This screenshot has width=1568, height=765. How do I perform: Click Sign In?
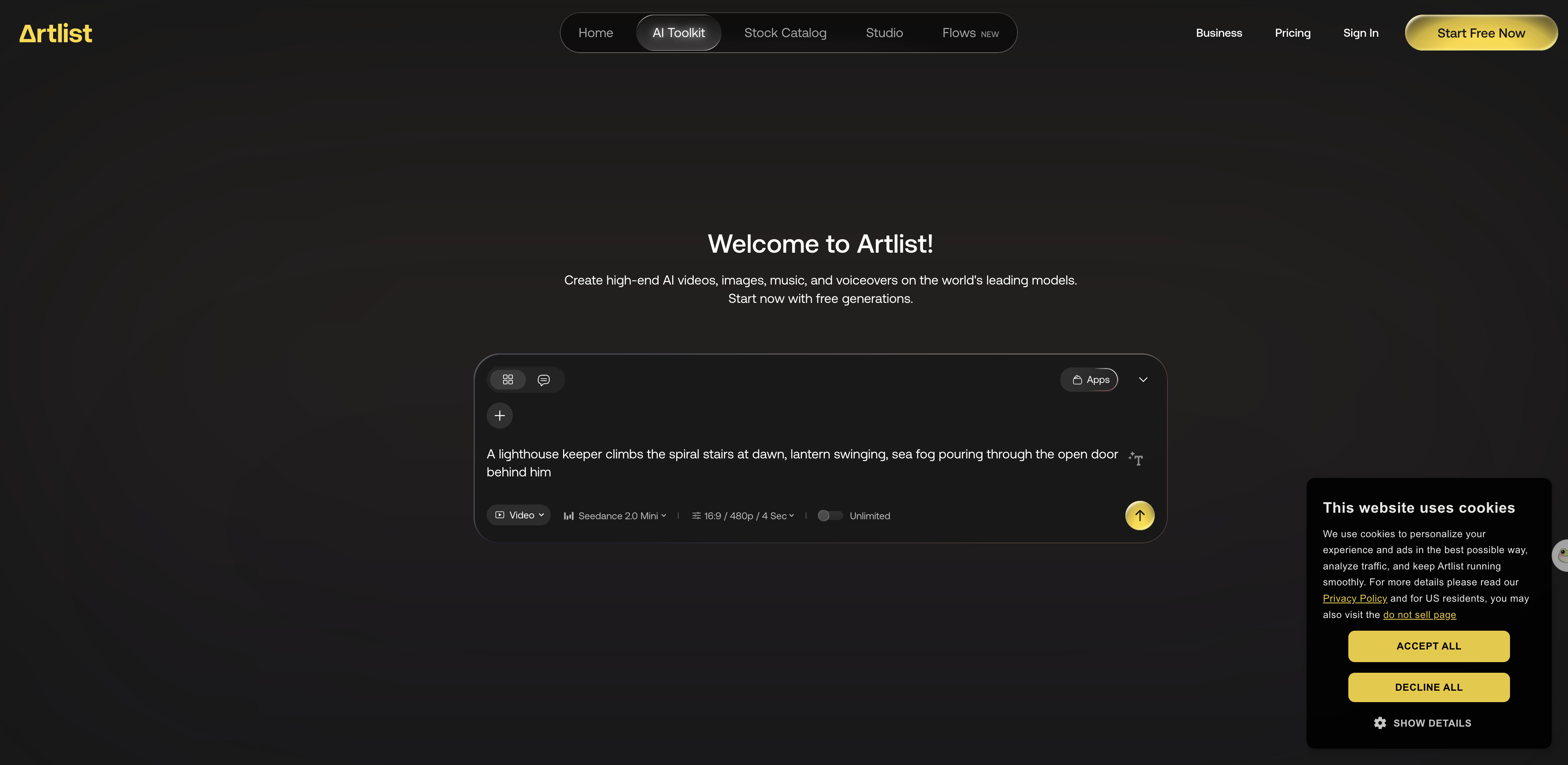pyautogui.click(x=1361, y=33)
